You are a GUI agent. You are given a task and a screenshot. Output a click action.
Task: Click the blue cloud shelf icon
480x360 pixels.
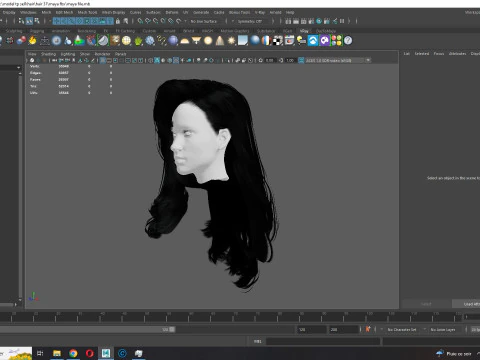[313, 41]
